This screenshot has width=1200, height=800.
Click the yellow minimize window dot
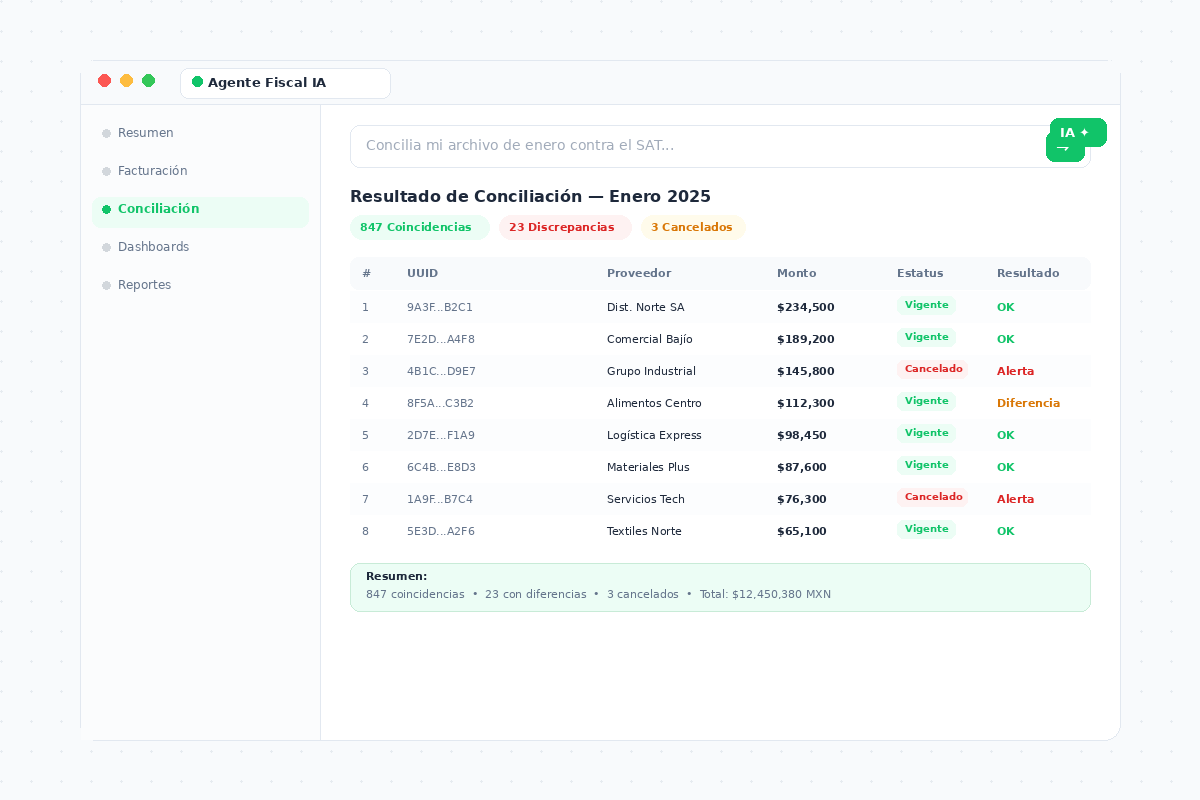pos(126,80)
